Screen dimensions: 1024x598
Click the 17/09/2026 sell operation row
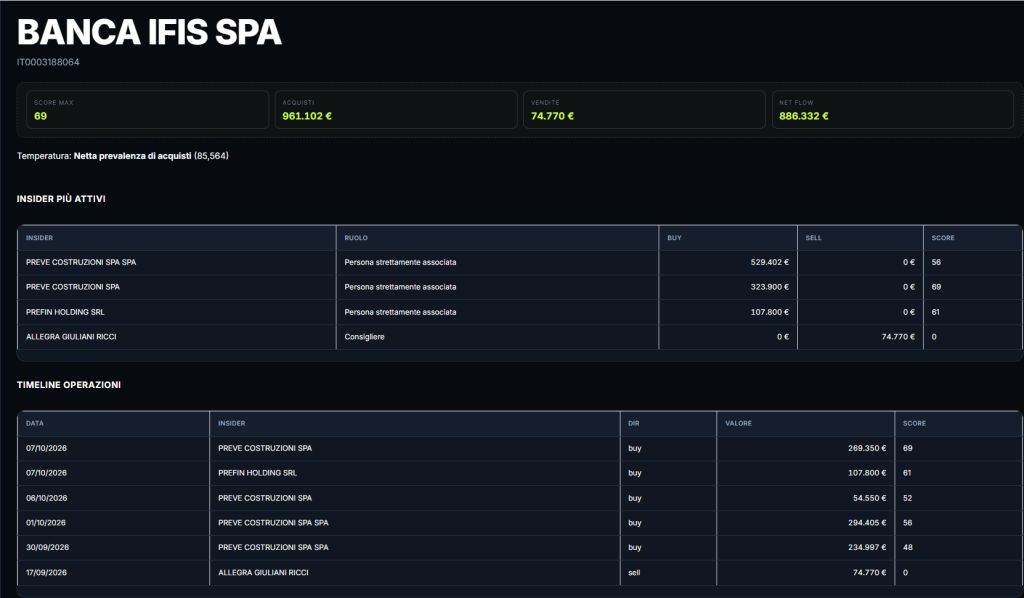coord(520,573)
